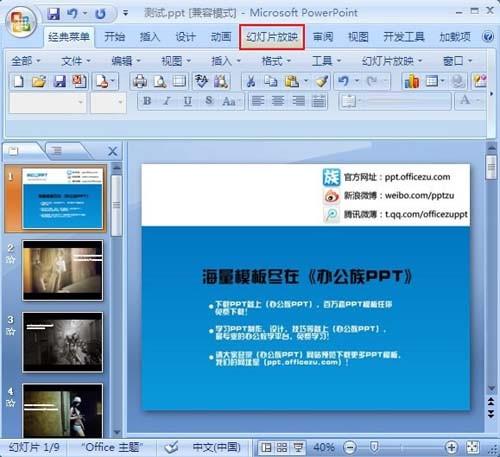Open the round Office button menu
The image size is (500, 457).
pos(21,22)
